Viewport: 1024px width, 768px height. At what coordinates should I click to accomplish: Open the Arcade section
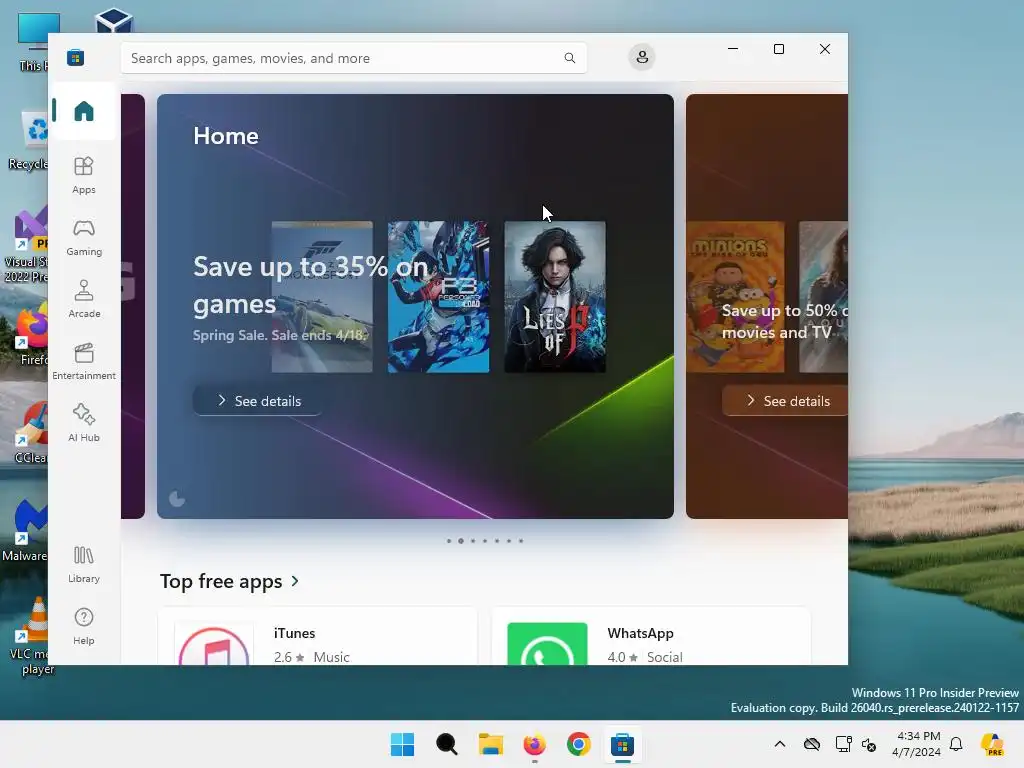tap(84, 299)
